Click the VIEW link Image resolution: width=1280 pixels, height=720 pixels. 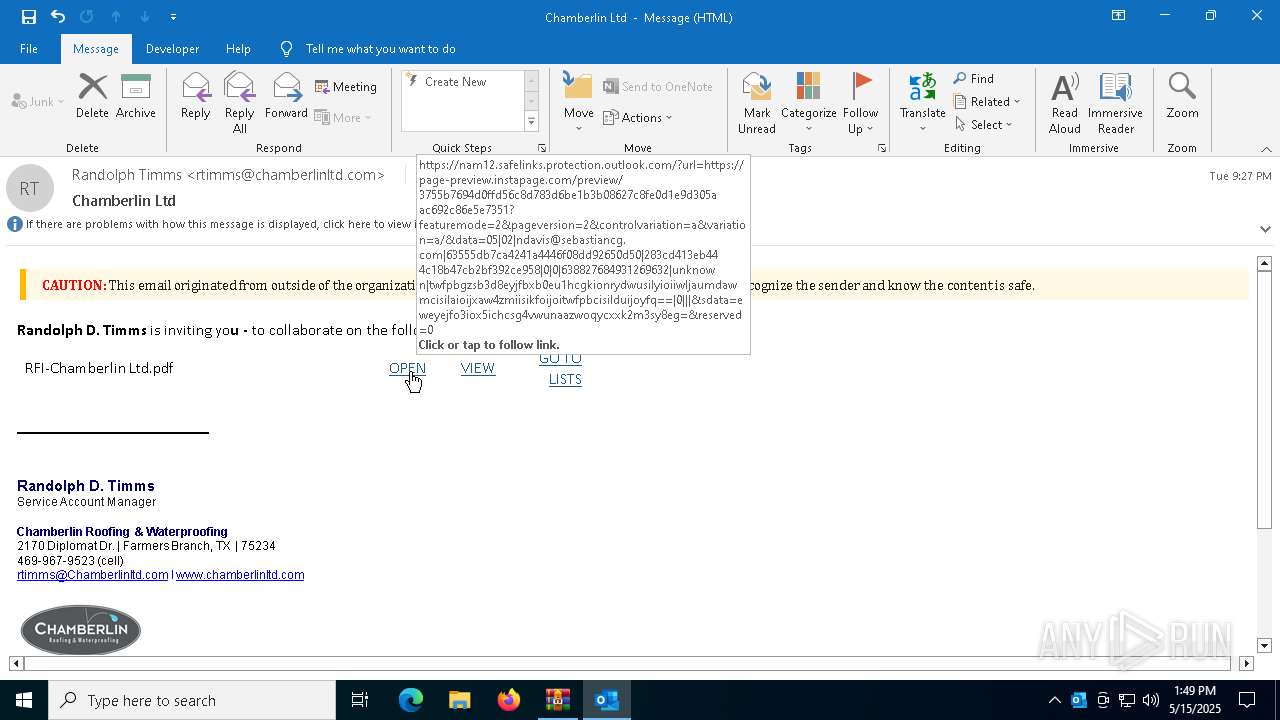pos(478,368)
